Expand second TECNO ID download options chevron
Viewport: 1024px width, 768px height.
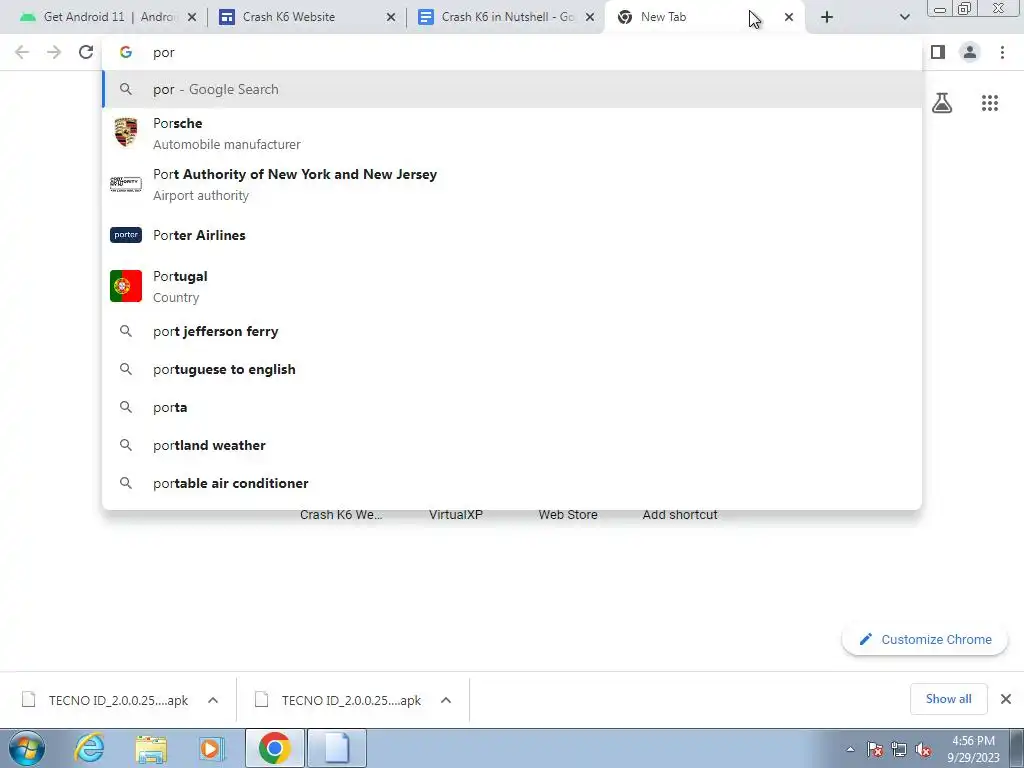(x=446, y=700)
